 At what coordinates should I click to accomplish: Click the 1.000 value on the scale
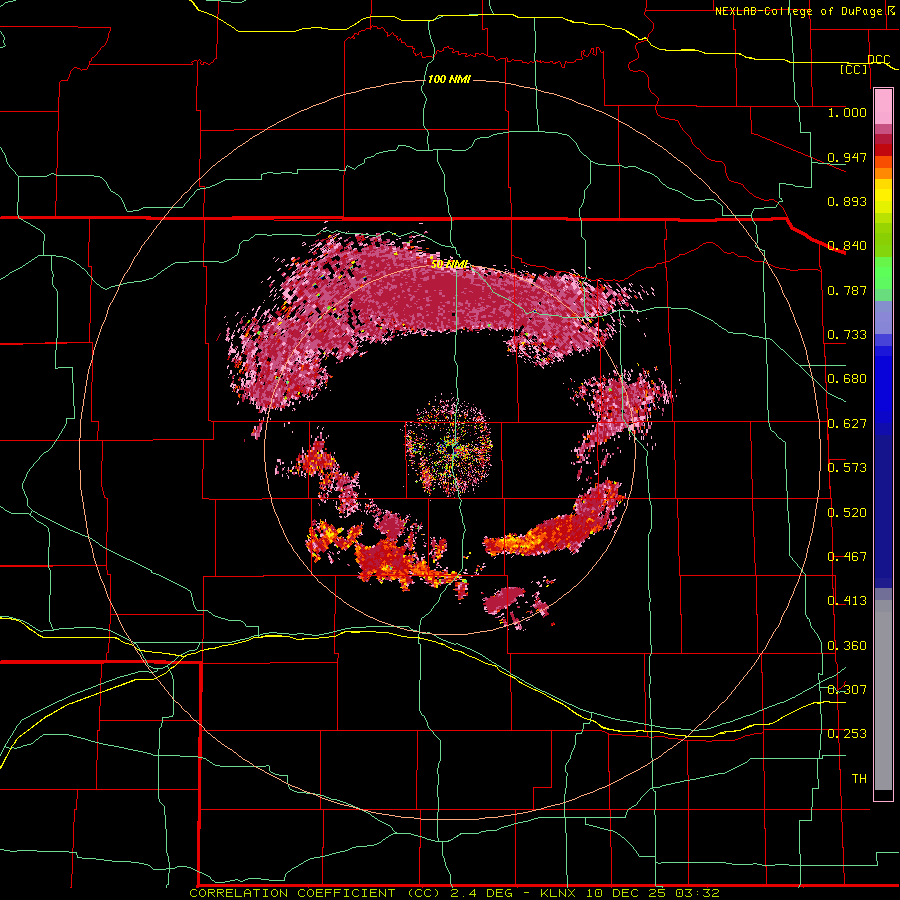pyautogui.click(x=847, y=112)
